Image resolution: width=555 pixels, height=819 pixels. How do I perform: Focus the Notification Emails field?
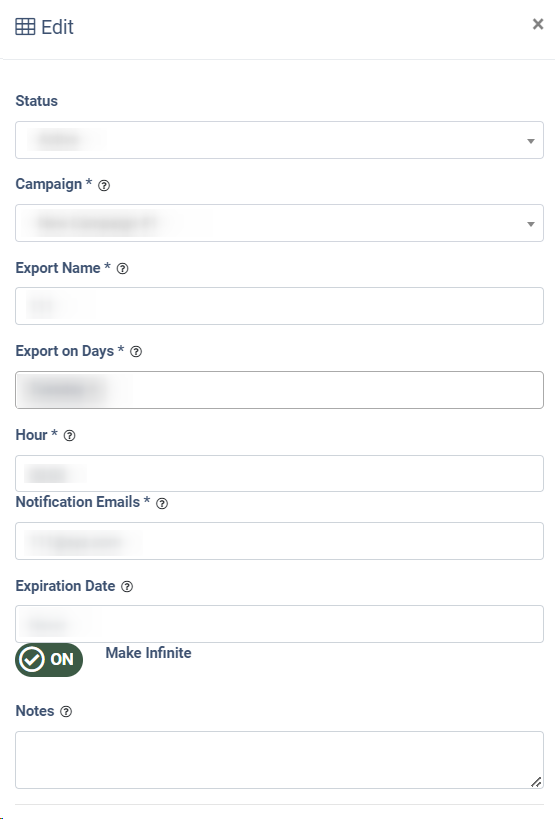pos(279,541)
